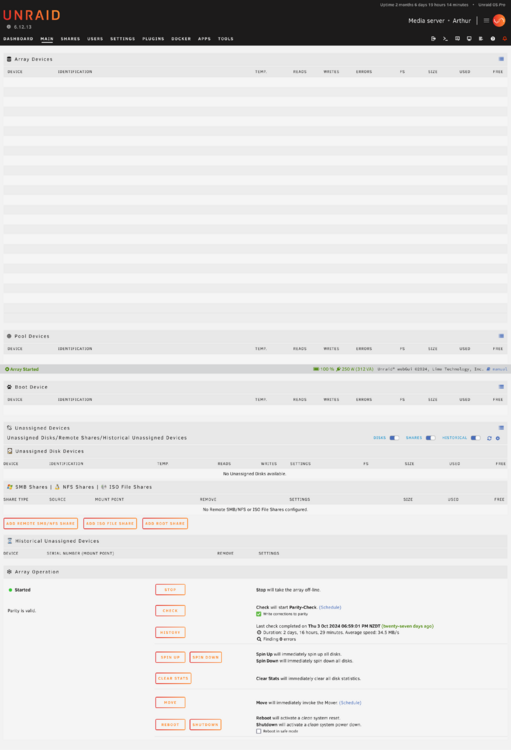Click the Parity is valid text
The height and width of the screenshot is (750, 511).
tap(22, 611)
